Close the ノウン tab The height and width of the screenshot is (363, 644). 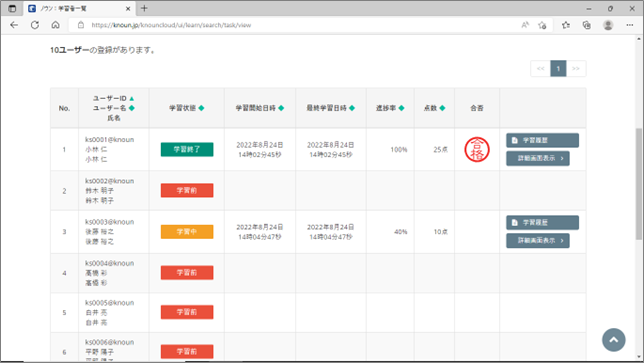tap(128, 8)
